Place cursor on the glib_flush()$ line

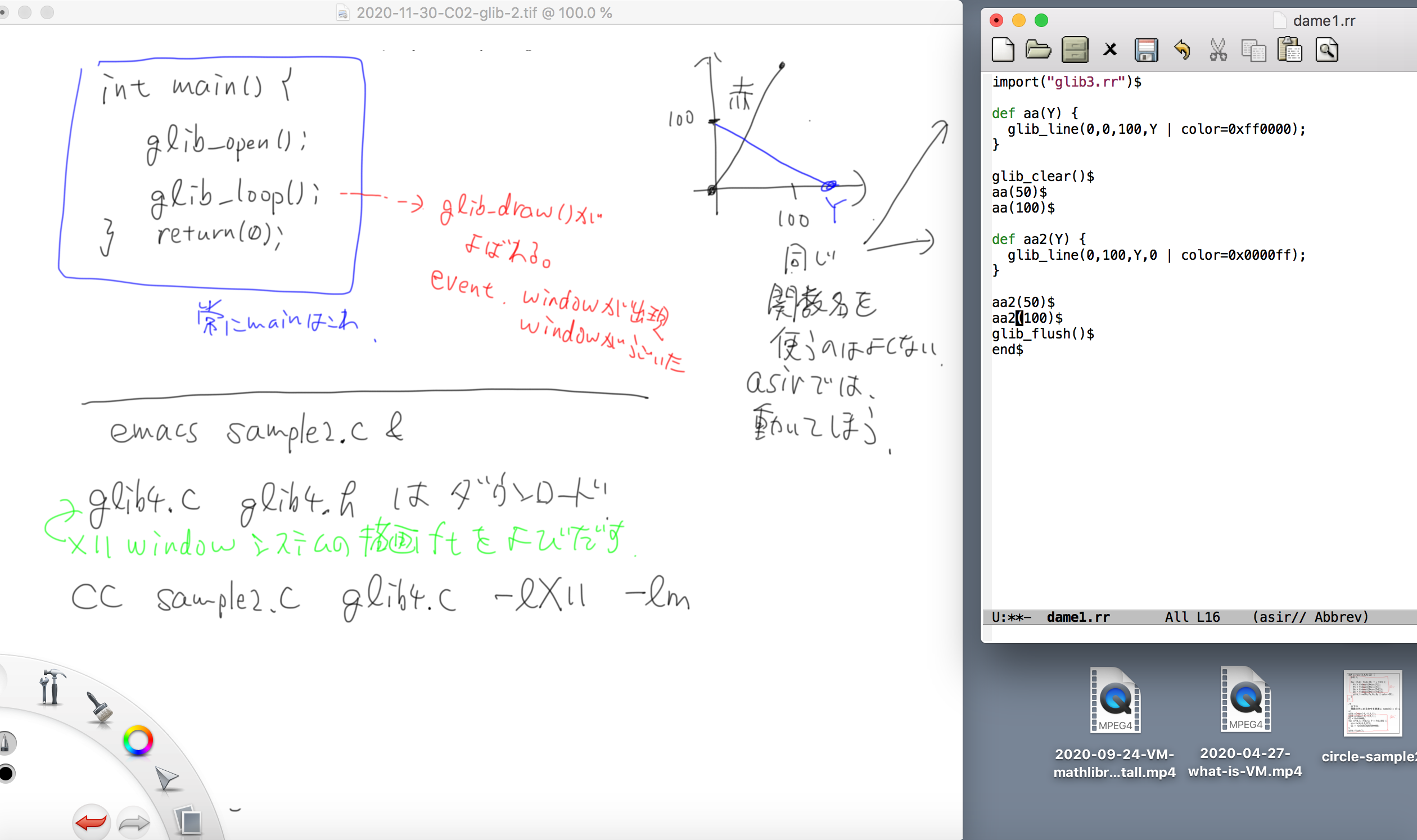[1043, 334]
